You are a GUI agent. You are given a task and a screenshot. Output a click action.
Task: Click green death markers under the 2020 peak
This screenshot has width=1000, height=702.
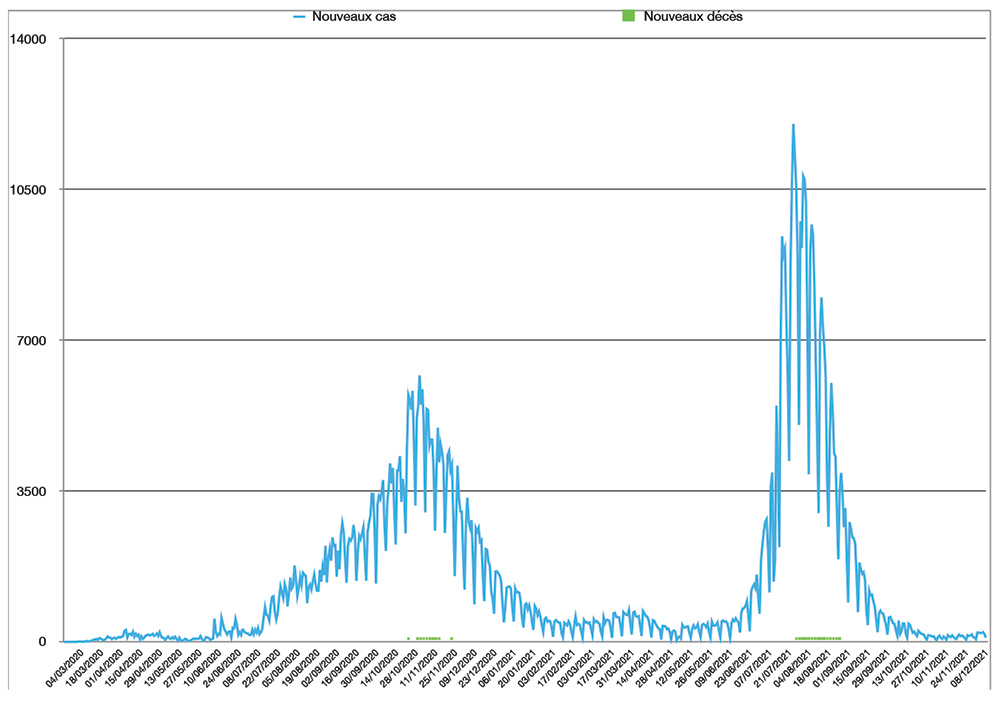click(x=428, y=638)
